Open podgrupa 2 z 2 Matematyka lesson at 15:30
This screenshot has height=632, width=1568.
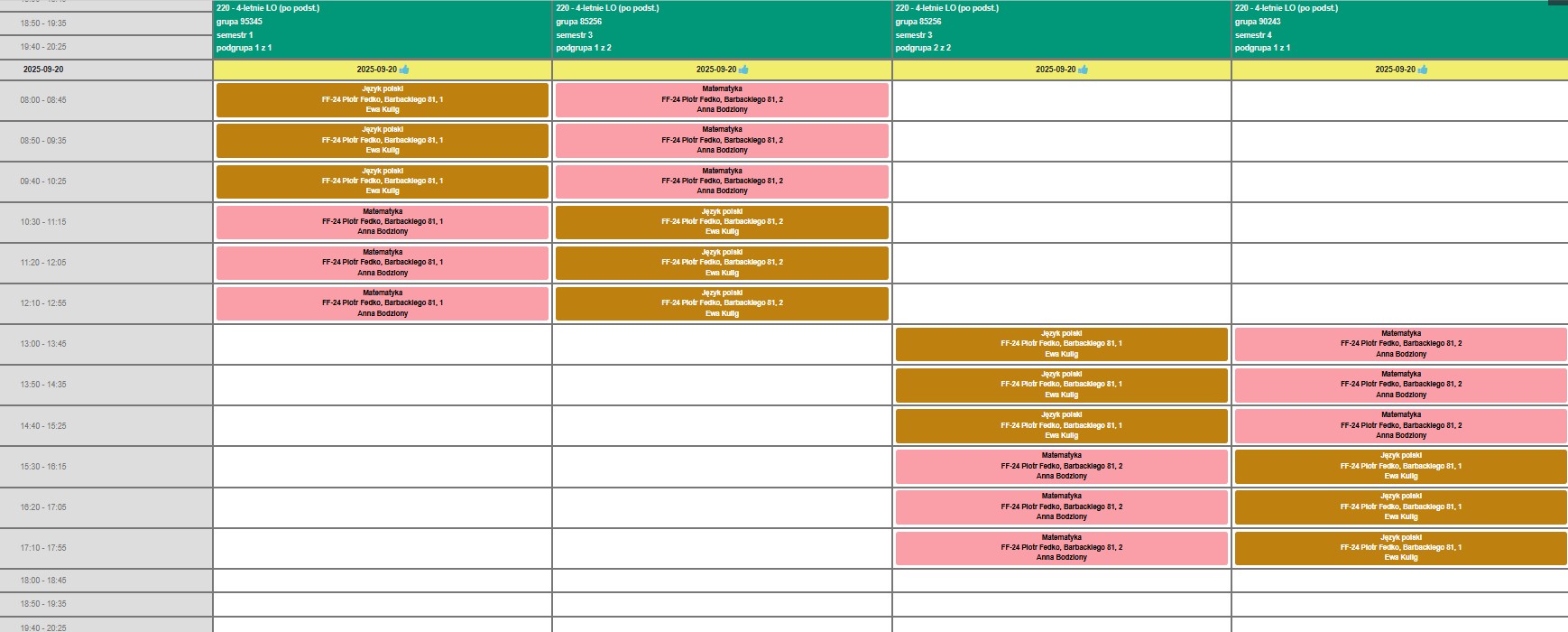click(x=1062, y=467)
